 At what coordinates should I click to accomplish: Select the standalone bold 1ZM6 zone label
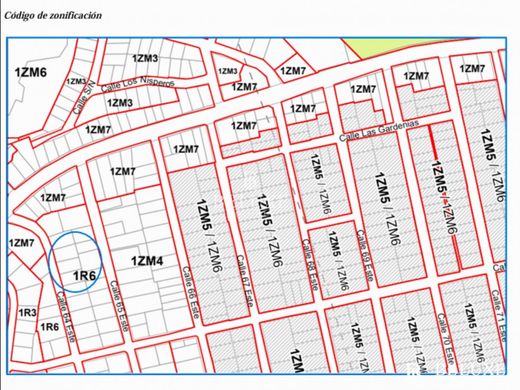click(x=31, y=72)
